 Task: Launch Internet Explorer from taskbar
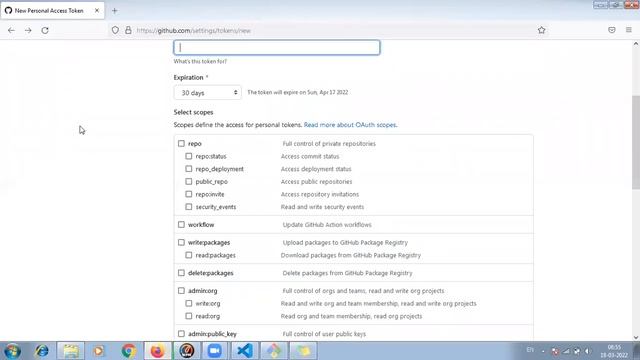pyautogui.click(x=42, y=351)
